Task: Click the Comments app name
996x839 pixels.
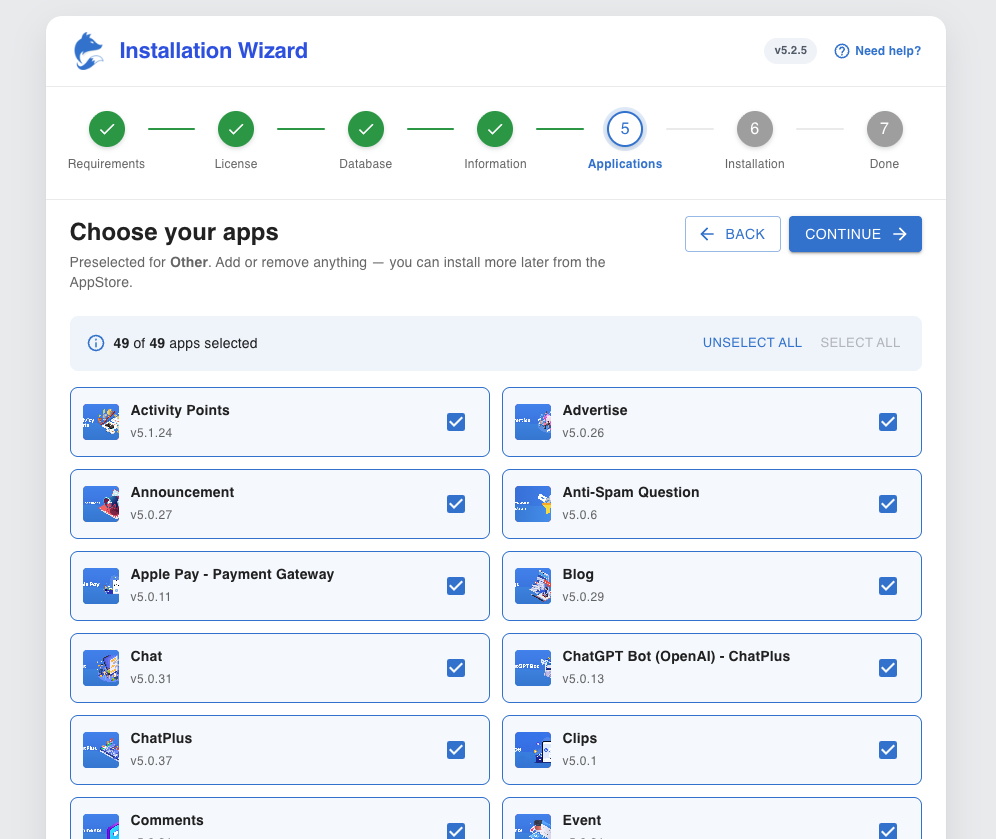Action: click(167, 821)
